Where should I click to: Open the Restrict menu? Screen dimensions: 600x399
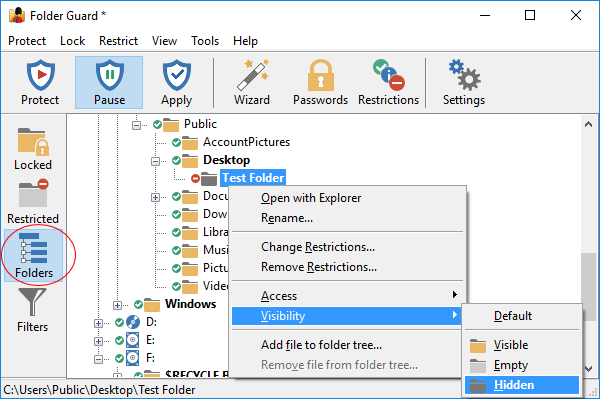pos(118,41)
